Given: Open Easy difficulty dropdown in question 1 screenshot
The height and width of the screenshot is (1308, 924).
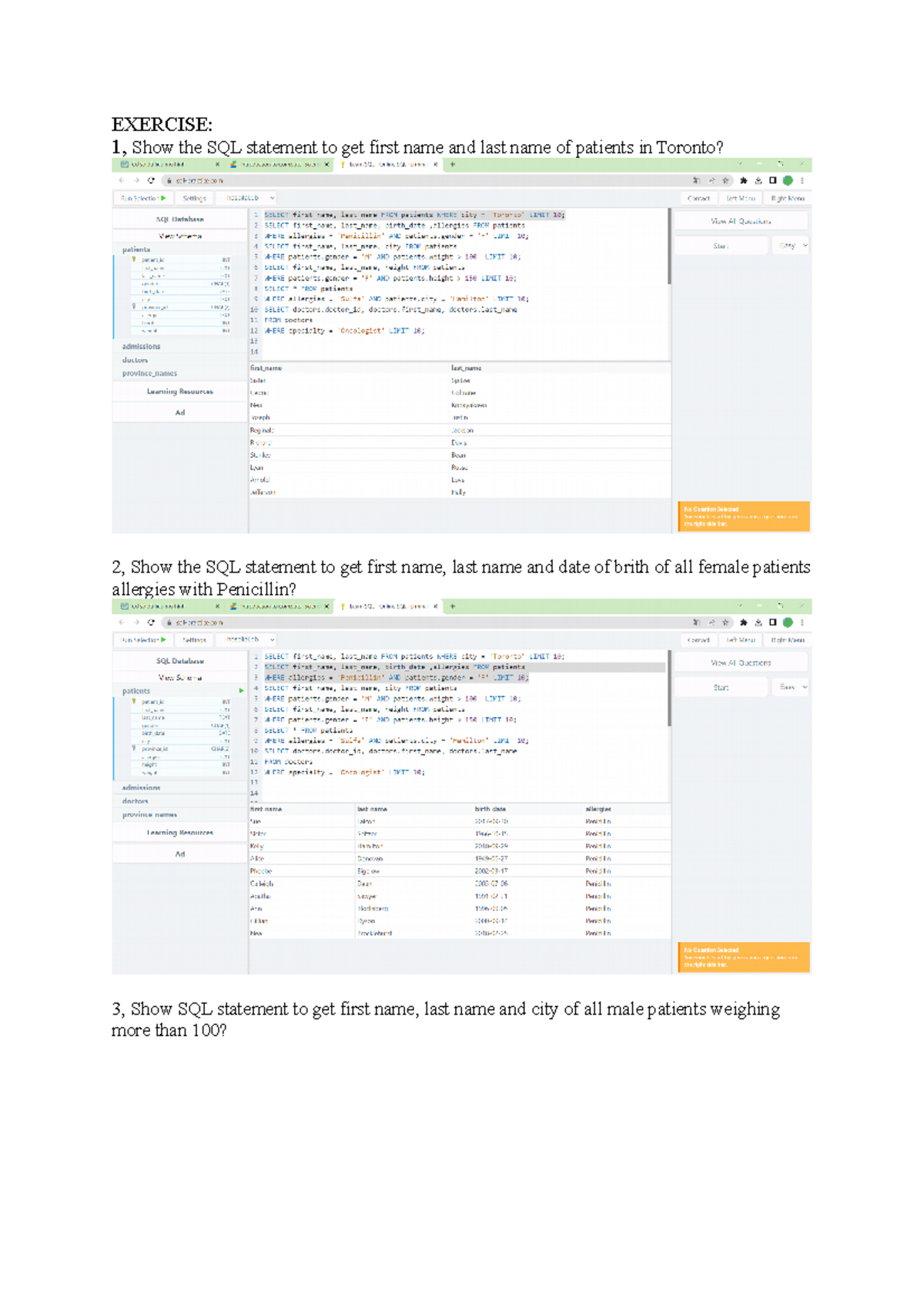Looking at the screenshot, I should coord(792,246).
